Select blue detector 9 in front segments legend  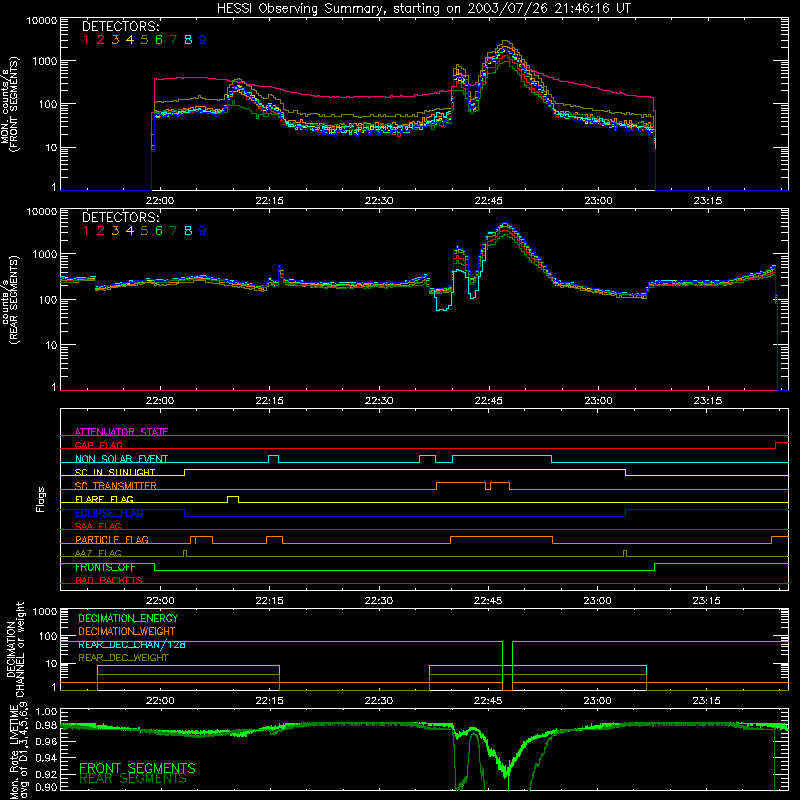click(203, 40)
